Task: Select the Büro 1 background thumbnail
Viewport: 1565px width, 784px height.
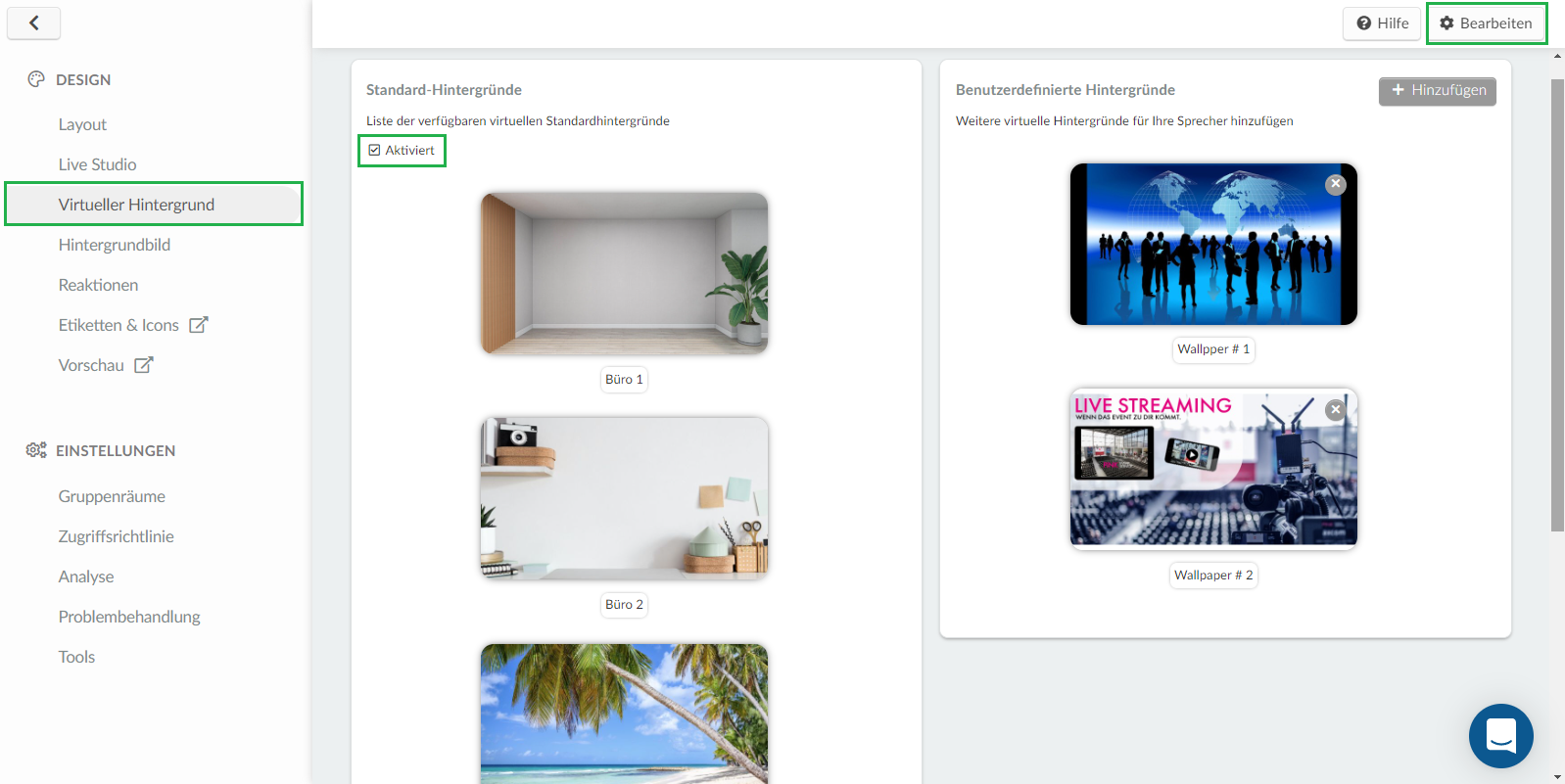Action: pos(625,273)
